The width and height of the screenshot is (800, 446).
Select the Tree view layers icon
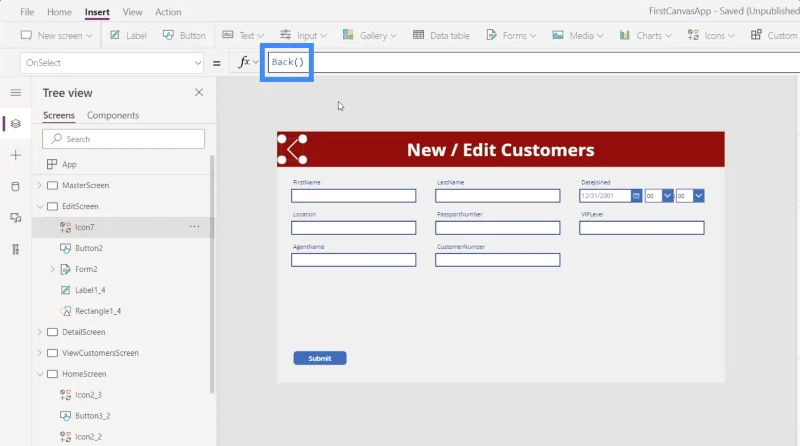tap(16, 123)
